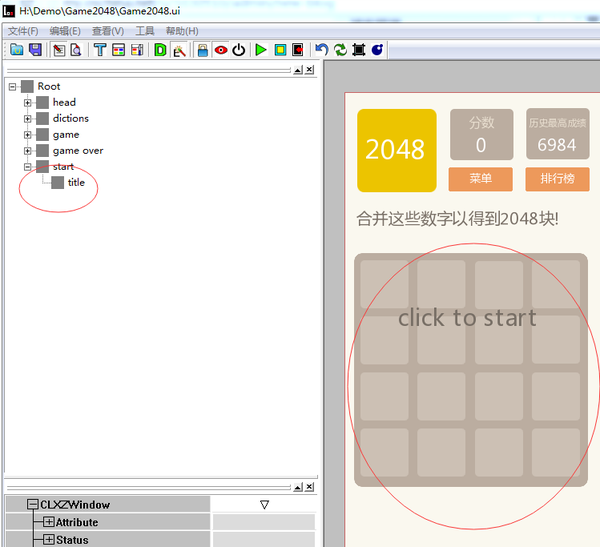Image resolution: width=600 pixels, height=547 pixels.
Task: Click the green D toolbar icon
Action: pyautogui.click(x=160, y=50)
